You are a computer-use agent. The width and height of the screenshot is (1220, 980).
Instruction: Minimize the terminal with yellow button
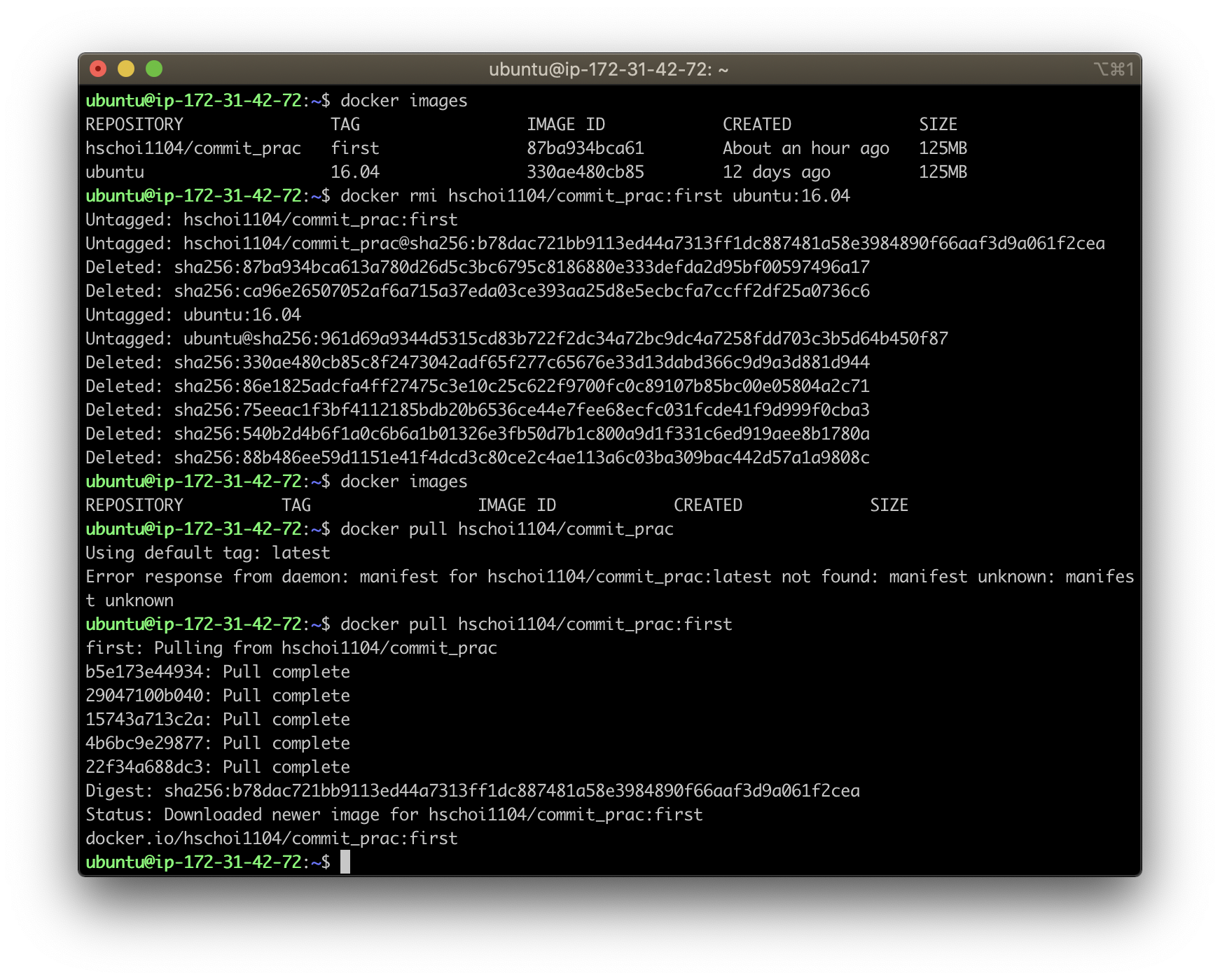[x=126, y=69]
